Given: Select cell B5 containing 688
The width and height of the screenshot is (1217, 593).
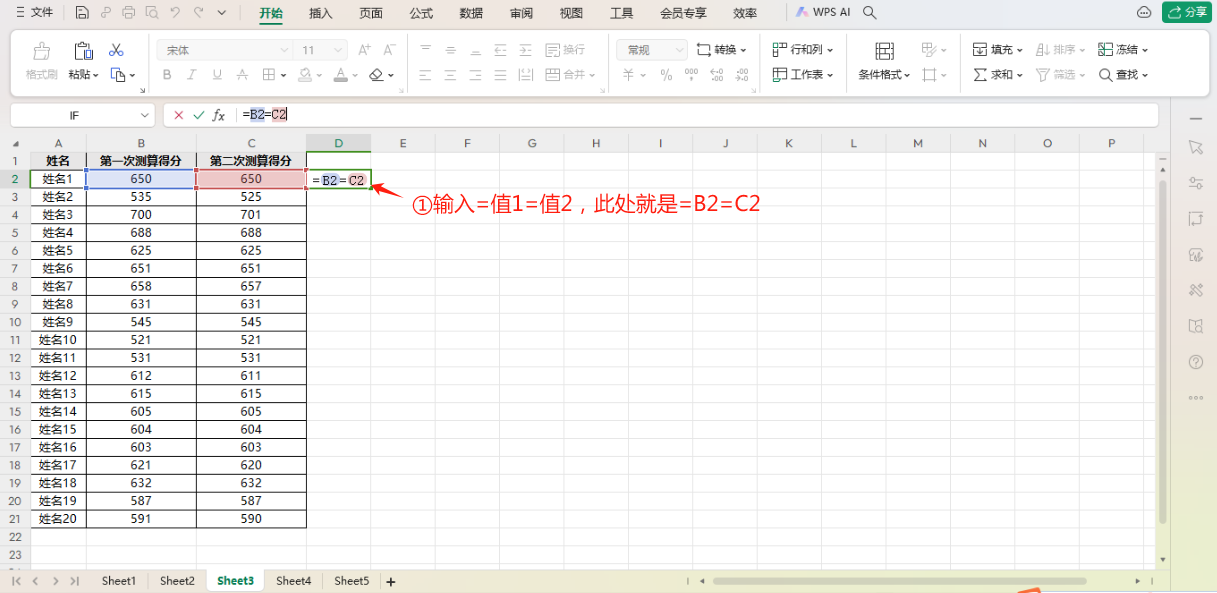Looking at the screenshot, I should [141, 233].
